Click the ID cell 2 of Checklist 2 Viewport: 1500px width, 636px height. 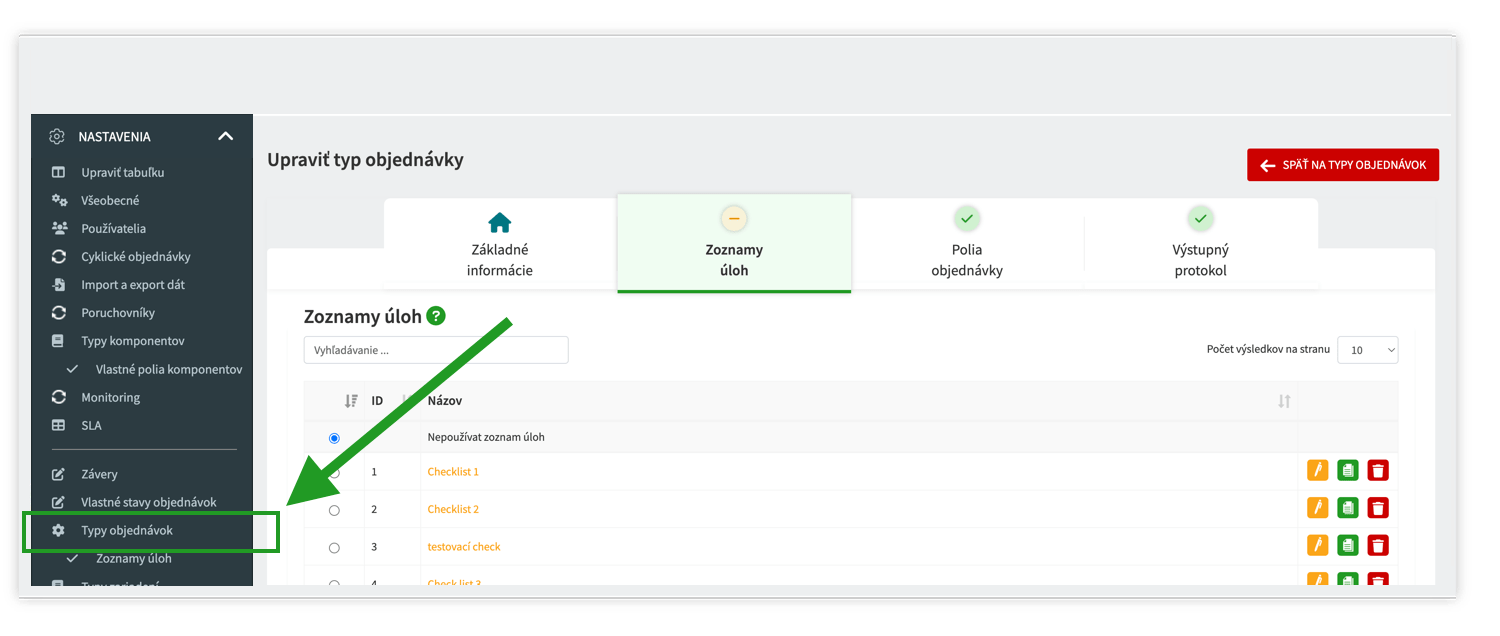coord(374,510)
